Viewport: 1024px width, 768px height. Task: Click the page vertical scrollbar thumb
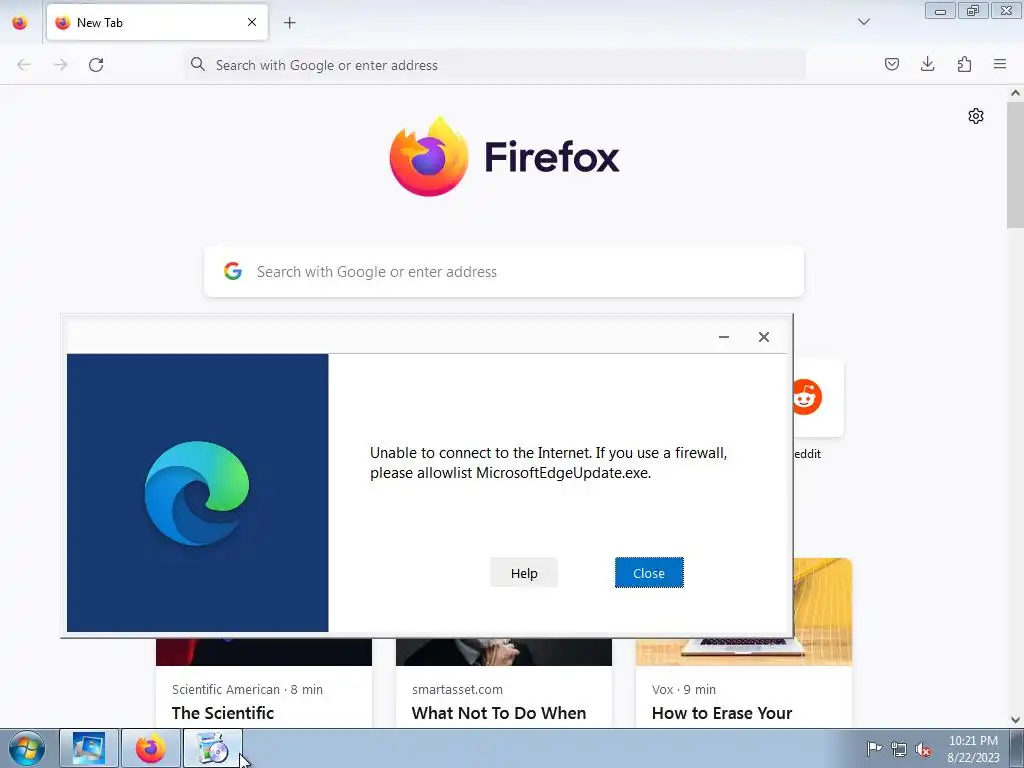click(1015, 163)
